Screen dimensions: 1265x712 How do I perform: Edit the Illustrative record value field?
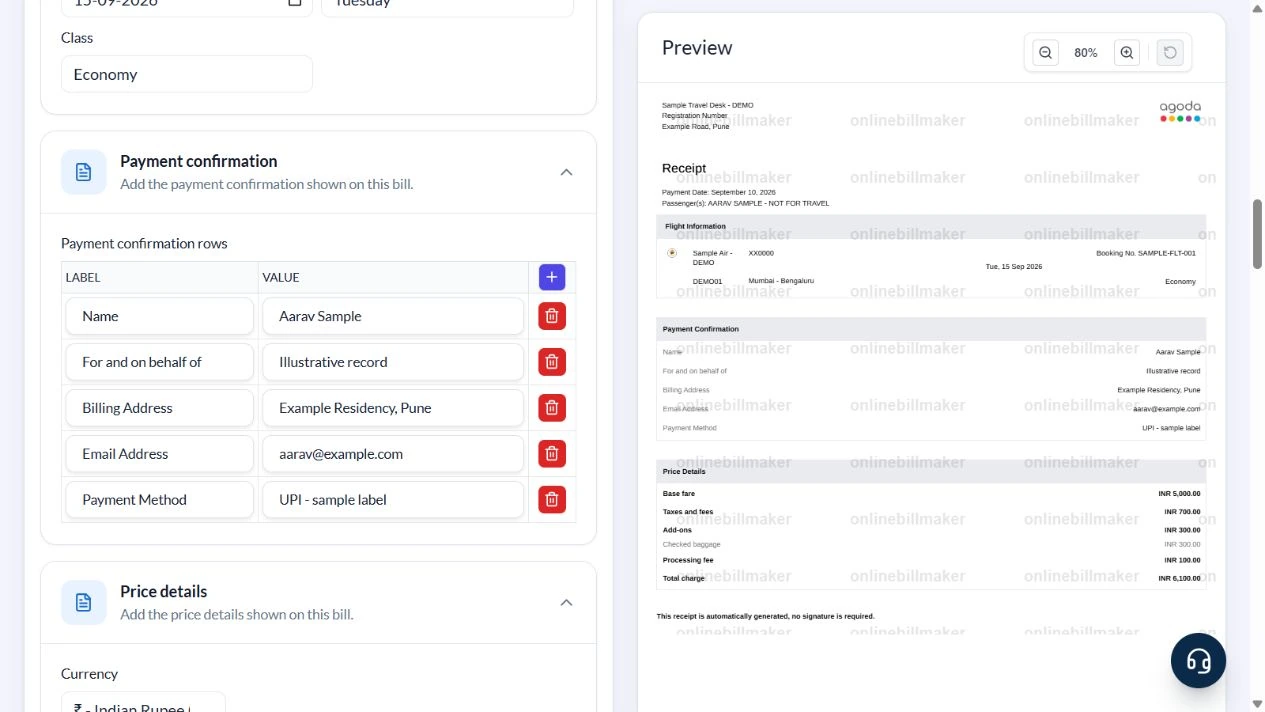(x=393, y=362)
